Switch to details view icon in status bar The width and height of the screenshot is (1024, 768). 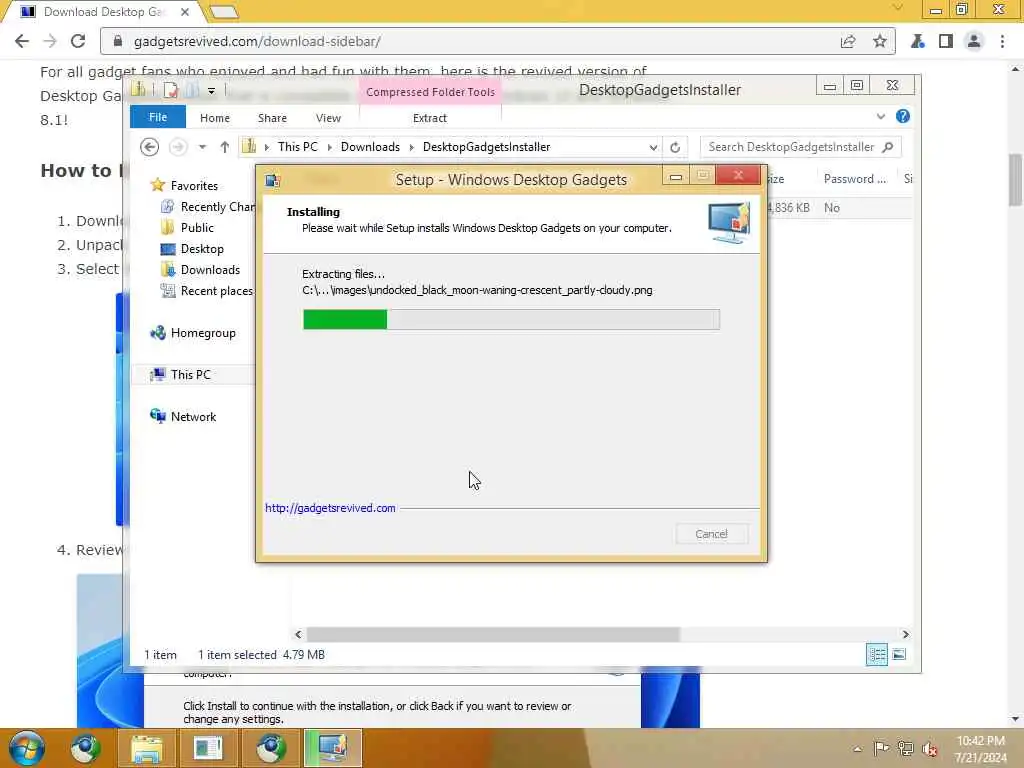click(876, 654)
